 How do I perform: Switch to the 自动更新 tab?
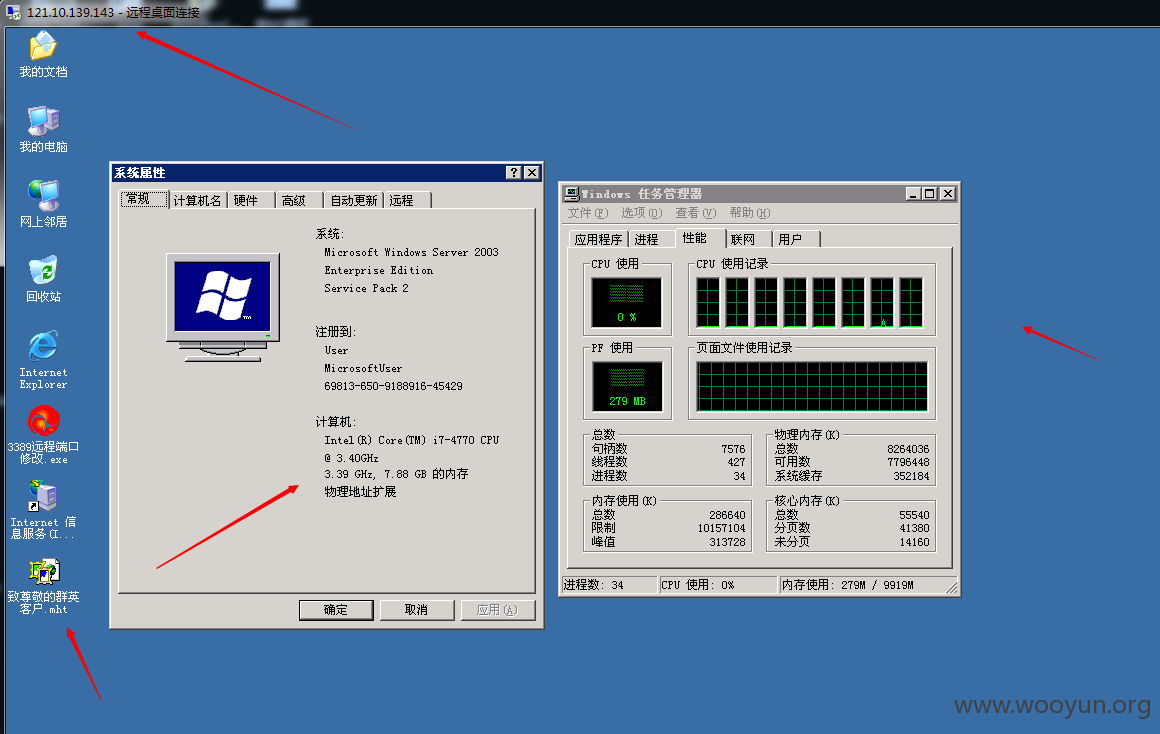coord(354,201)
